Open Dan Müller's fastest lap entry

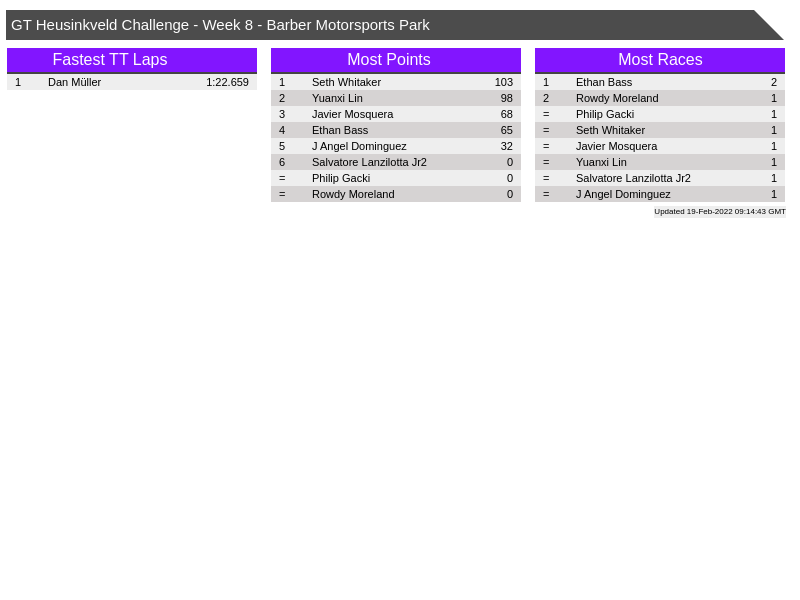tap(74, 82)
